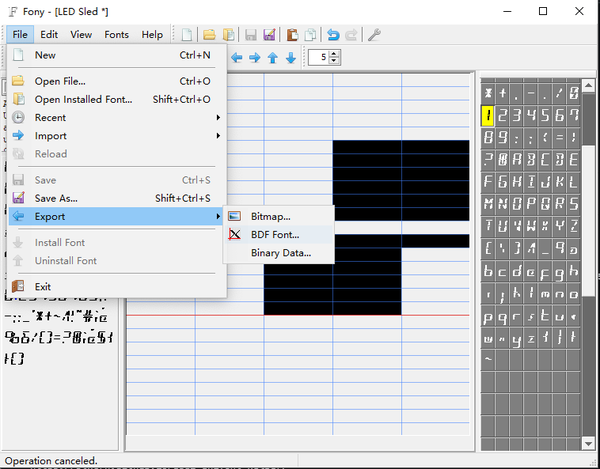This screenshot has height=469, width=600.
Task: Shift glyph left with blue left arrow
Action: [236, 58]
